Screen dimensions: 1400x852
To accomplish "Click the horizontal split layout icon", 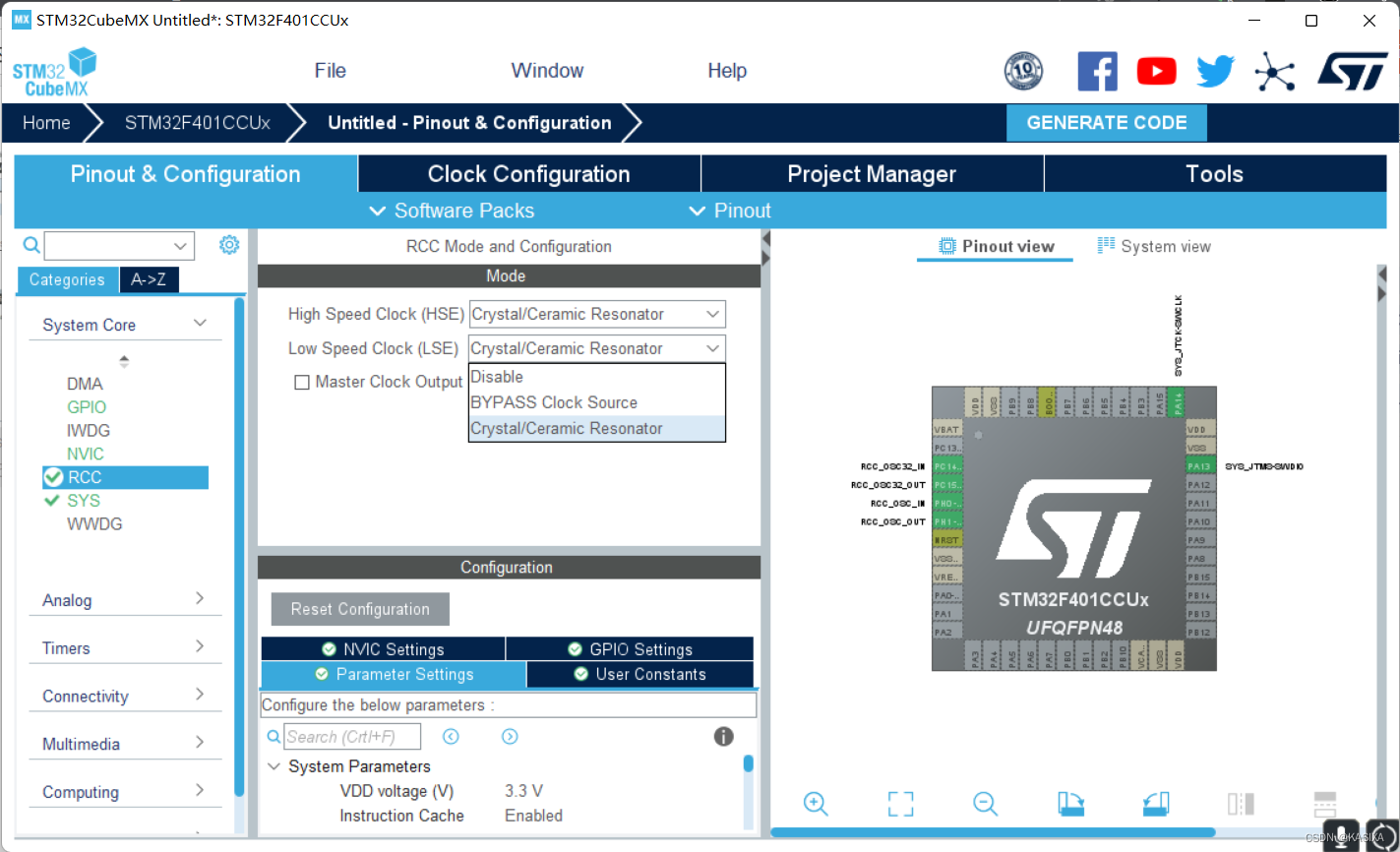I will [x=1325, y=804].
